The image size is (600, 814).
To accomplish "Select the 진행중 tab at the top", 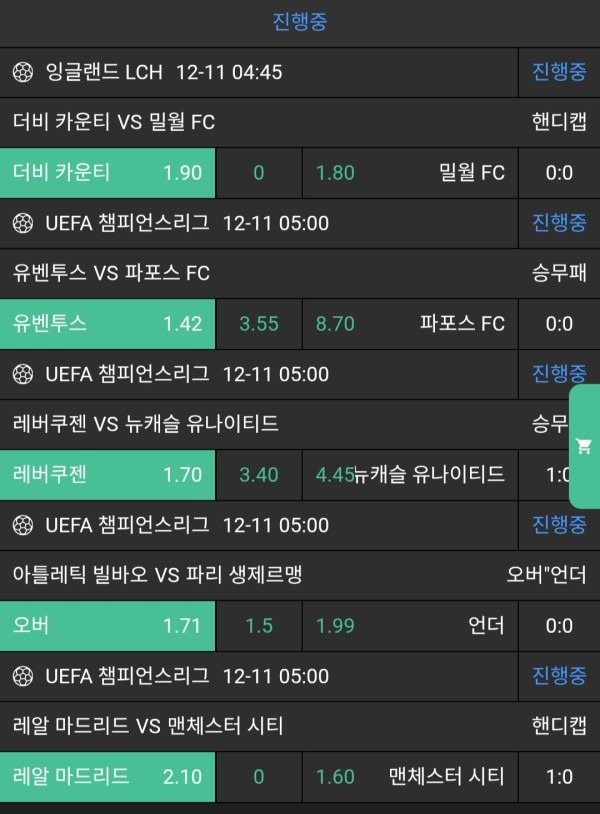I will click(300, 21).
